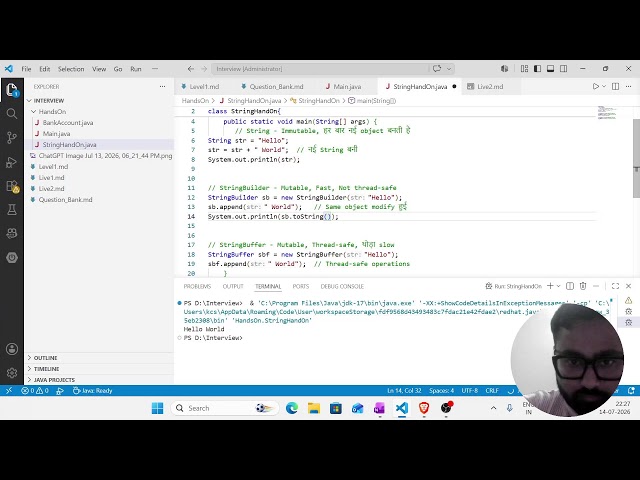Click the UTF-8 encoding status item
Image resolution: width=640 pixels, height=480 pixels.
[469, 391]
